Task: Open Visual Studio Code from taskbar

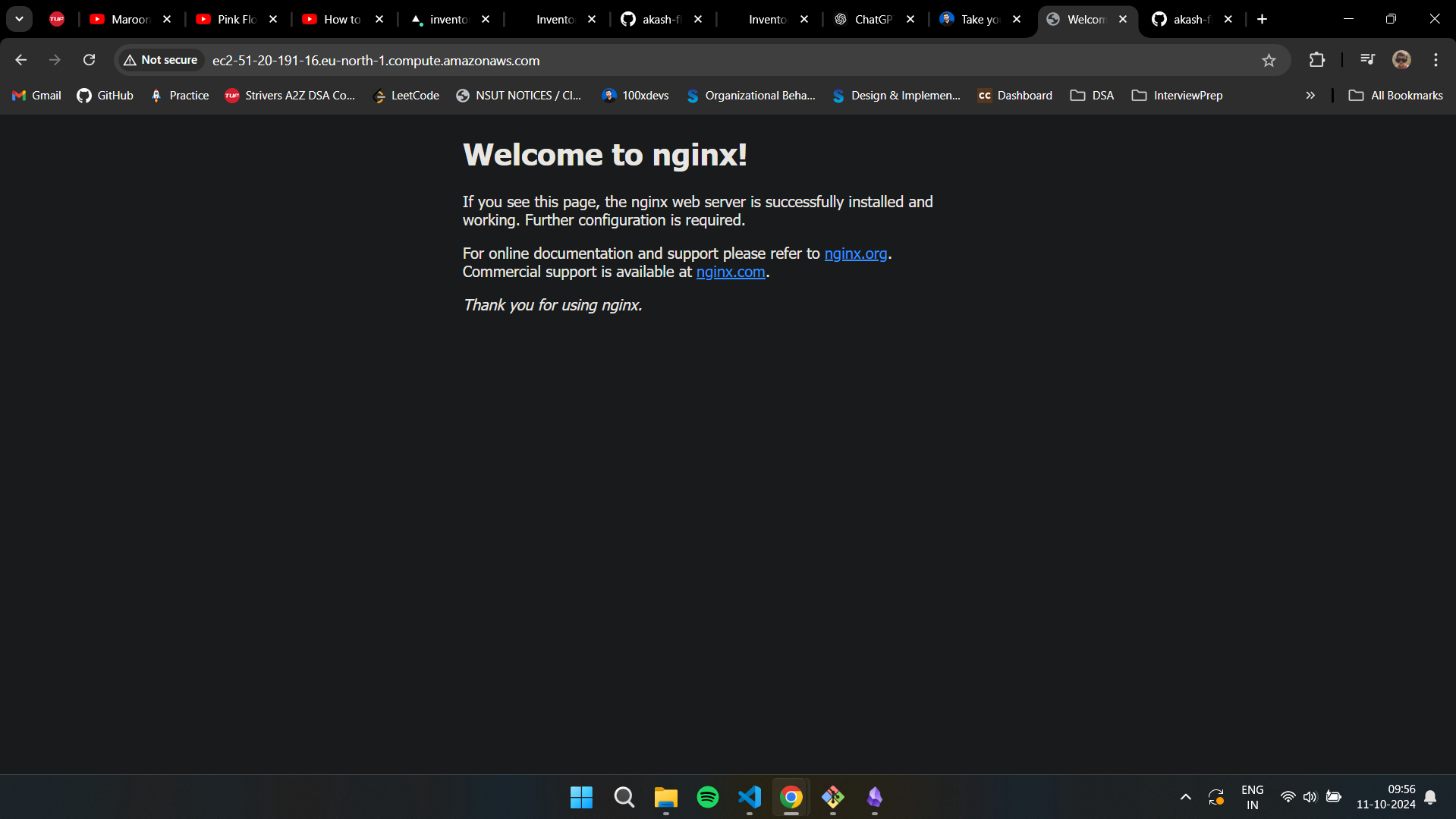Action: tap(749, 797)
